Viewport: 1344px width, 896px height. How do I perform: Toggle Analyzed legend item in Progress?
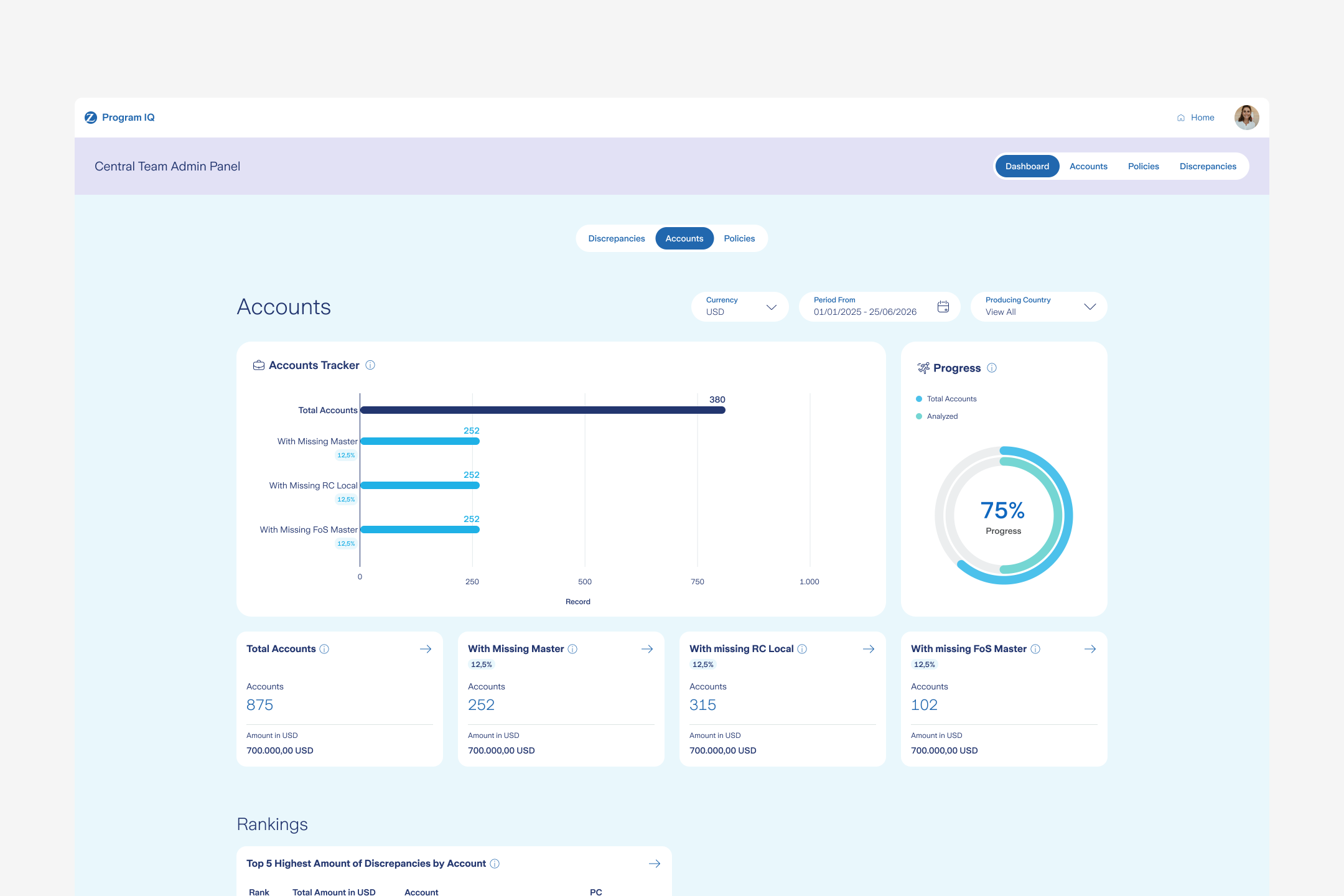coord(937,416)
